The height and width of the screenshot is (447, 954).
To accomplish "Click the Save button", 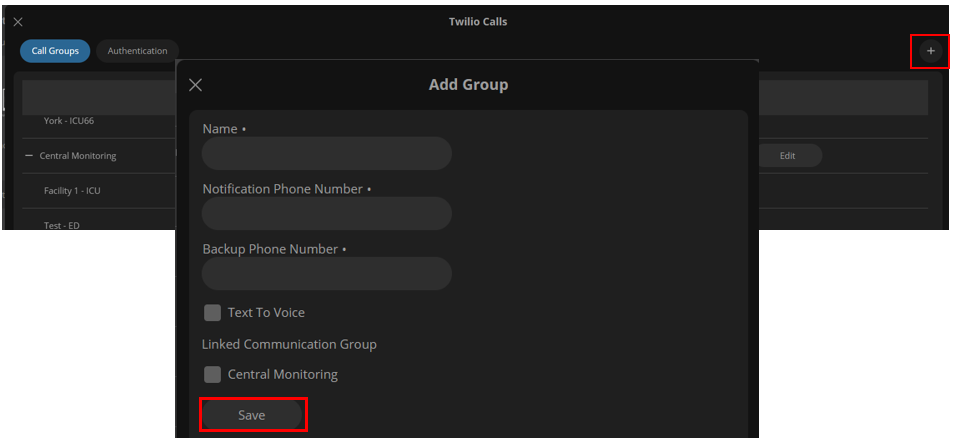I will (x=252, y=415).
